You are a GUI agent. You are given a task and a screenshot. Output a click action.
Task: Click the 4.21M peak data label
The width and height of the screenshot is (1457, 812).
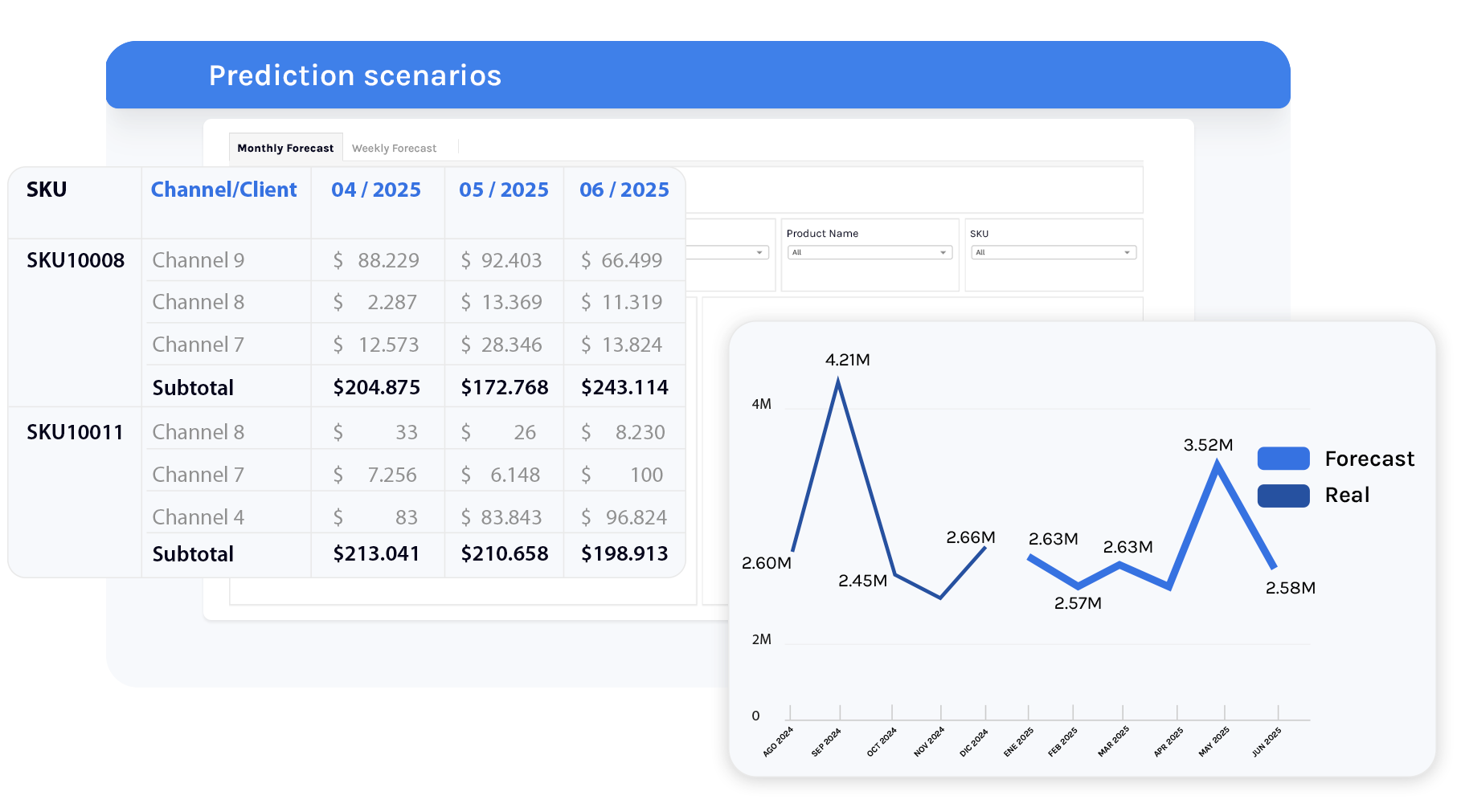[847, 360]
